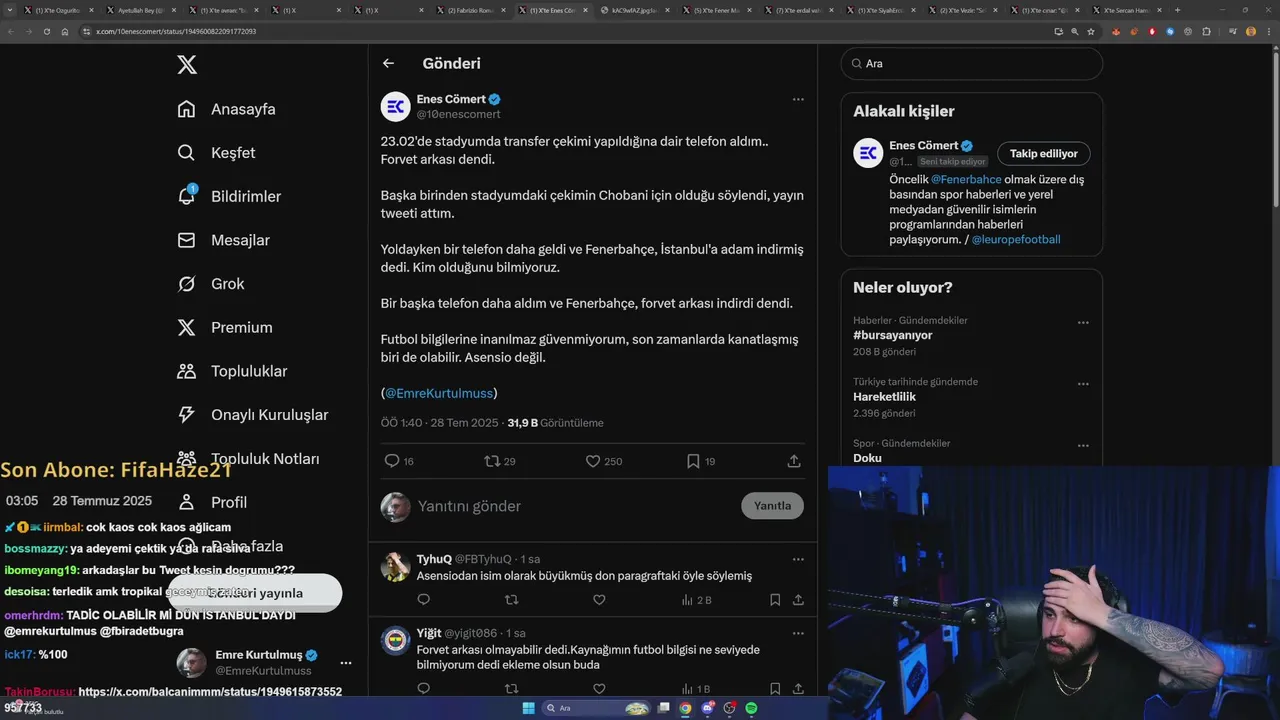Switch to X'te Sercan Ham browser tab
The height and width of the screenshot is (720, 1280).
(x=1127, y=10)
